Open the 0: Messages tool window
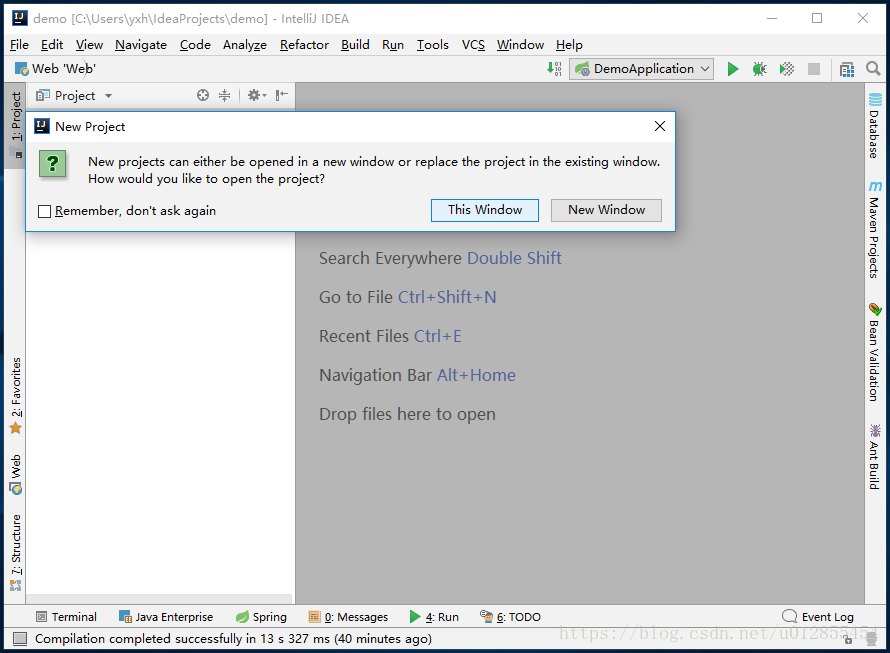The image size is (890, 653). tap(348, 617)
